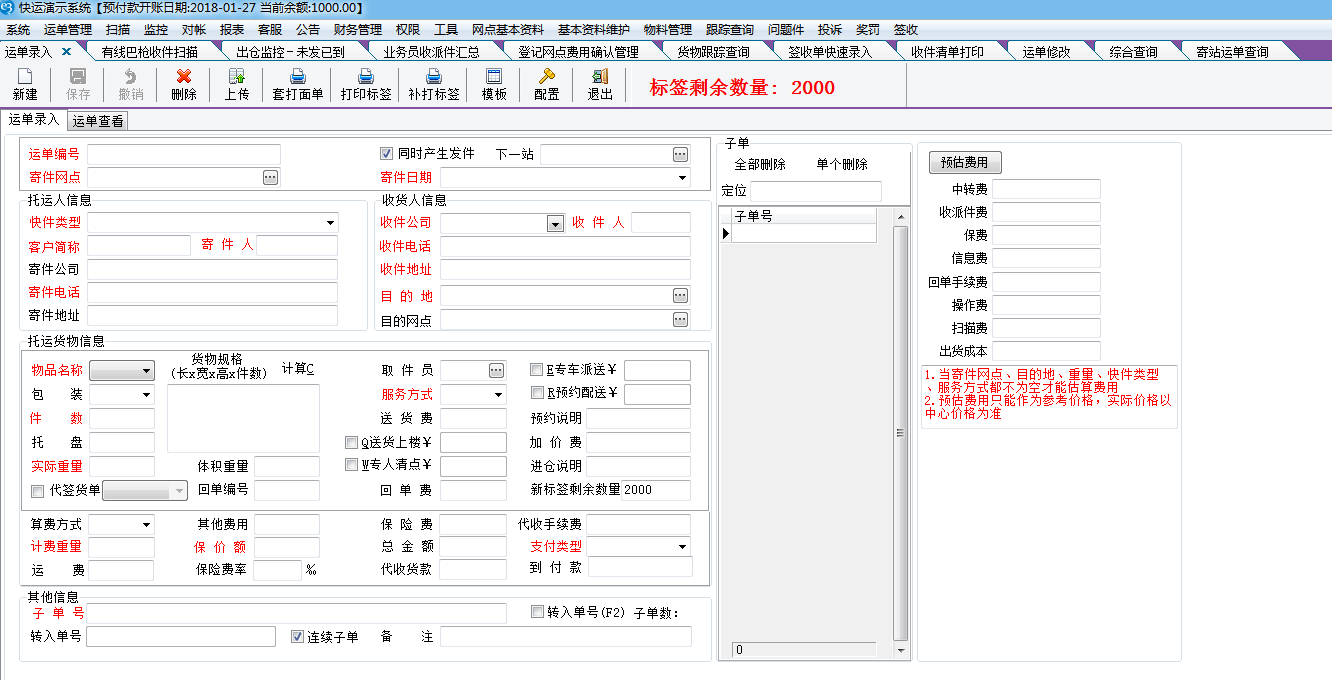Open the 寄件日期 date dropdown

click(x=682, y=178)
